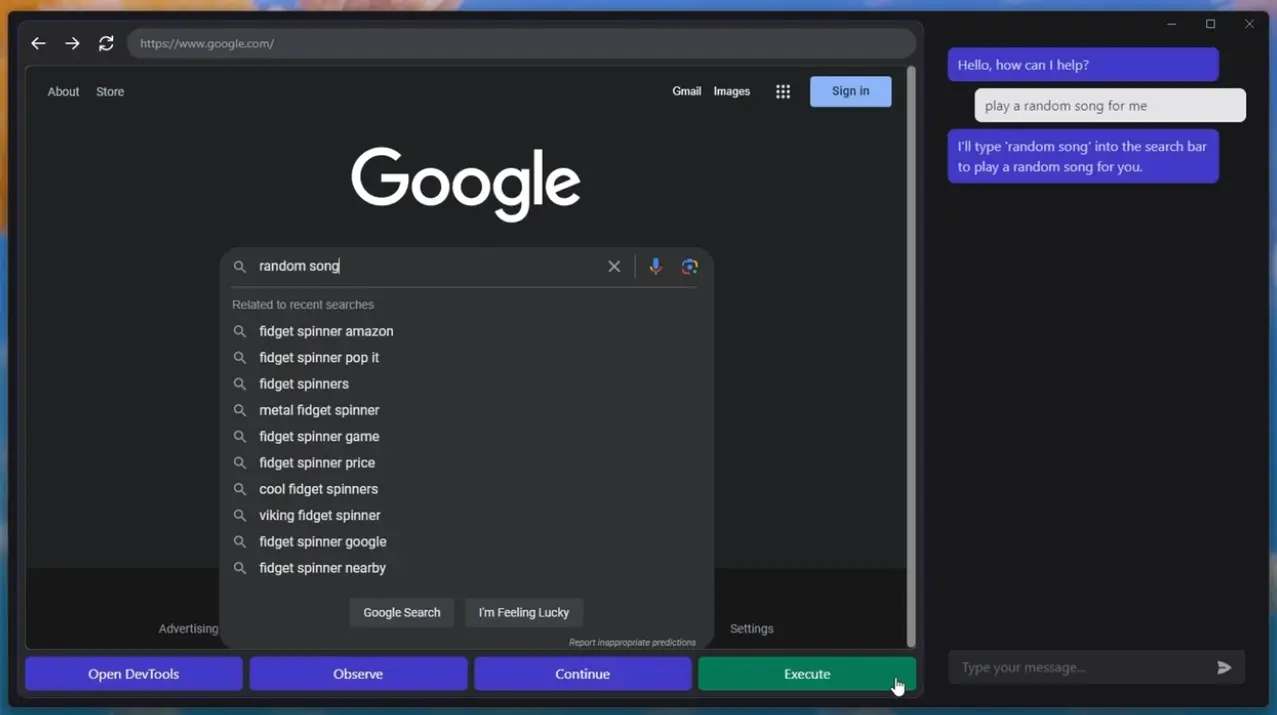Start voice search with the microphone icon
The width and height of the screenshot is (1277, 715).
coord(655,266)
